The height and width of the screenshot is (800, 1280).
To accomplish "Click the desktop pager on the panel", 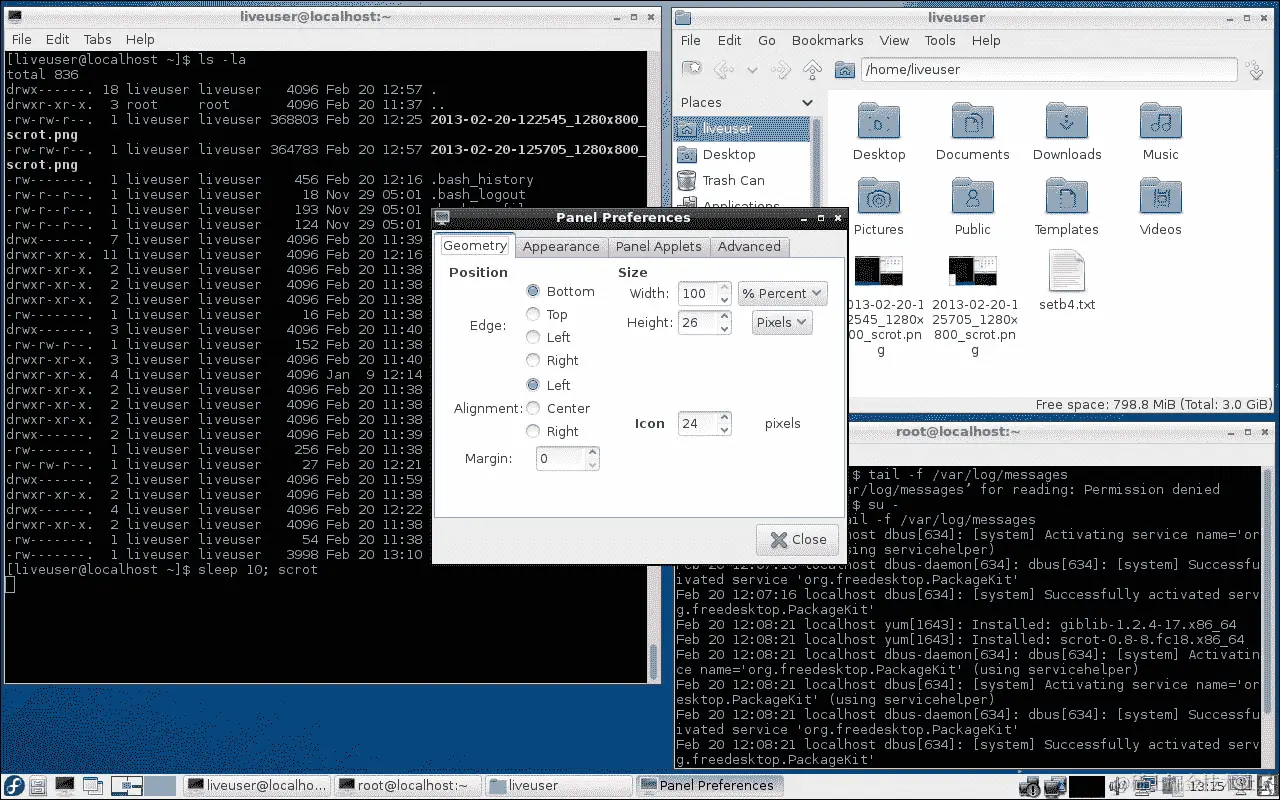I will (x=142, y=786).
